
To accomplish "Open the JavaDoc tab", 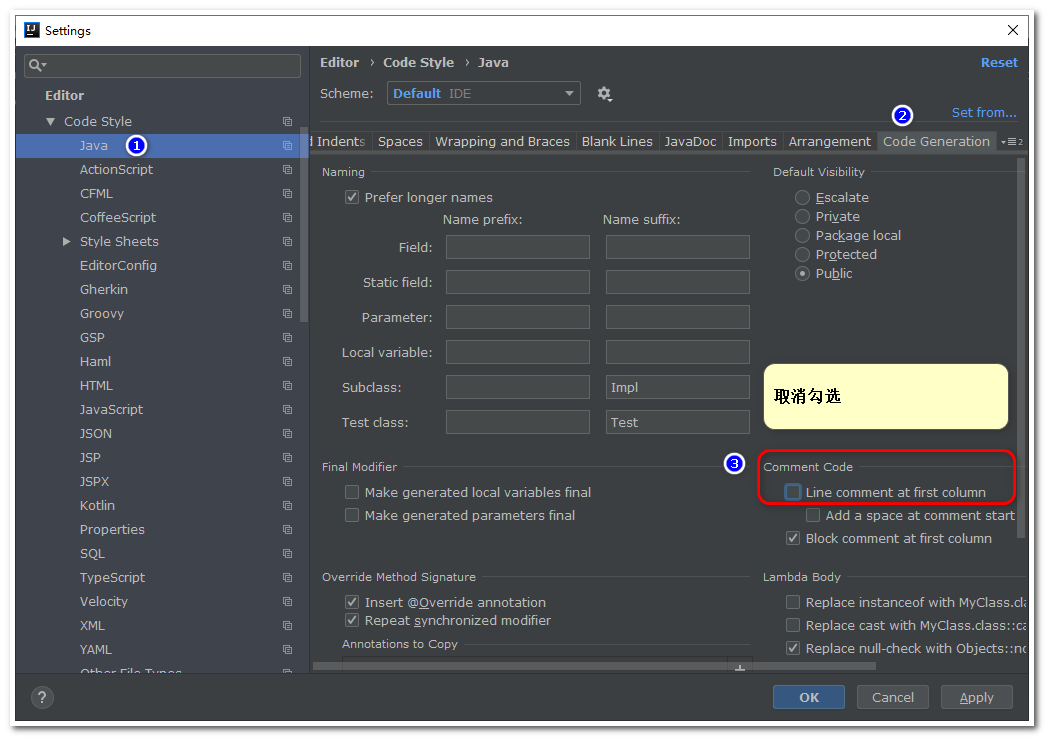I will point(690,141).
